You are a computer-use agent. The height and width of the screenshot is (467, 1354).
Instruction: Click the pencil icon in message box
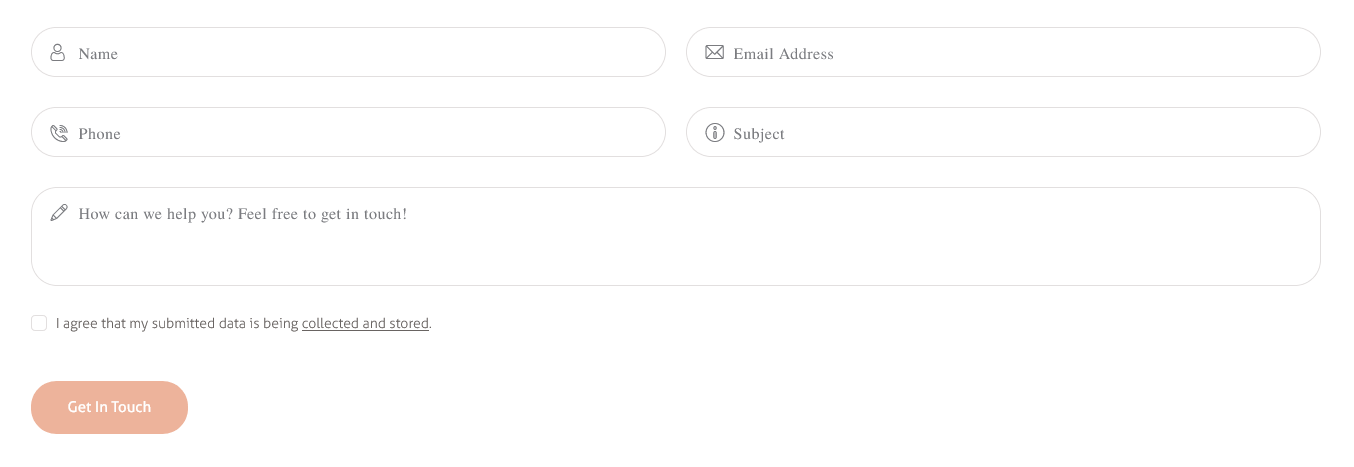point(59,212)
